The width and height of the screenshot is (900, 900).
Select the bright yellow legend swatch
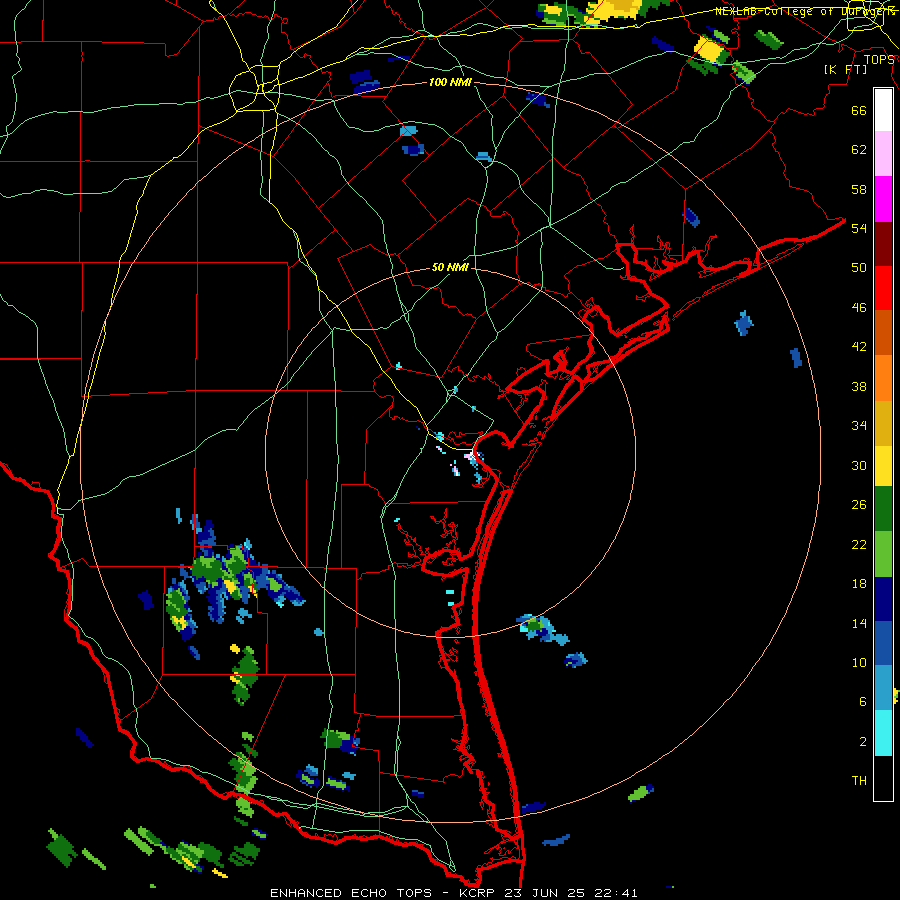click(x=883, y=466)
